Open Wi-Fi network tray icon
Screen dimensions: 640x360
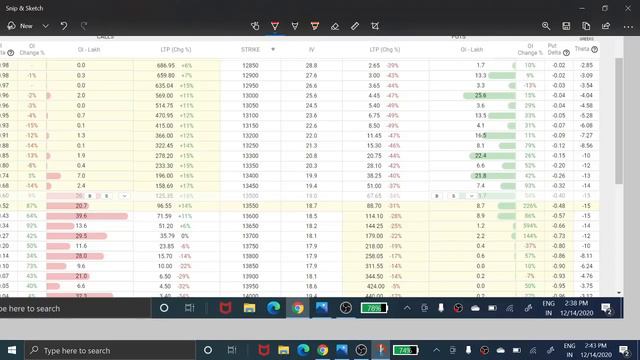click(533, 350)
